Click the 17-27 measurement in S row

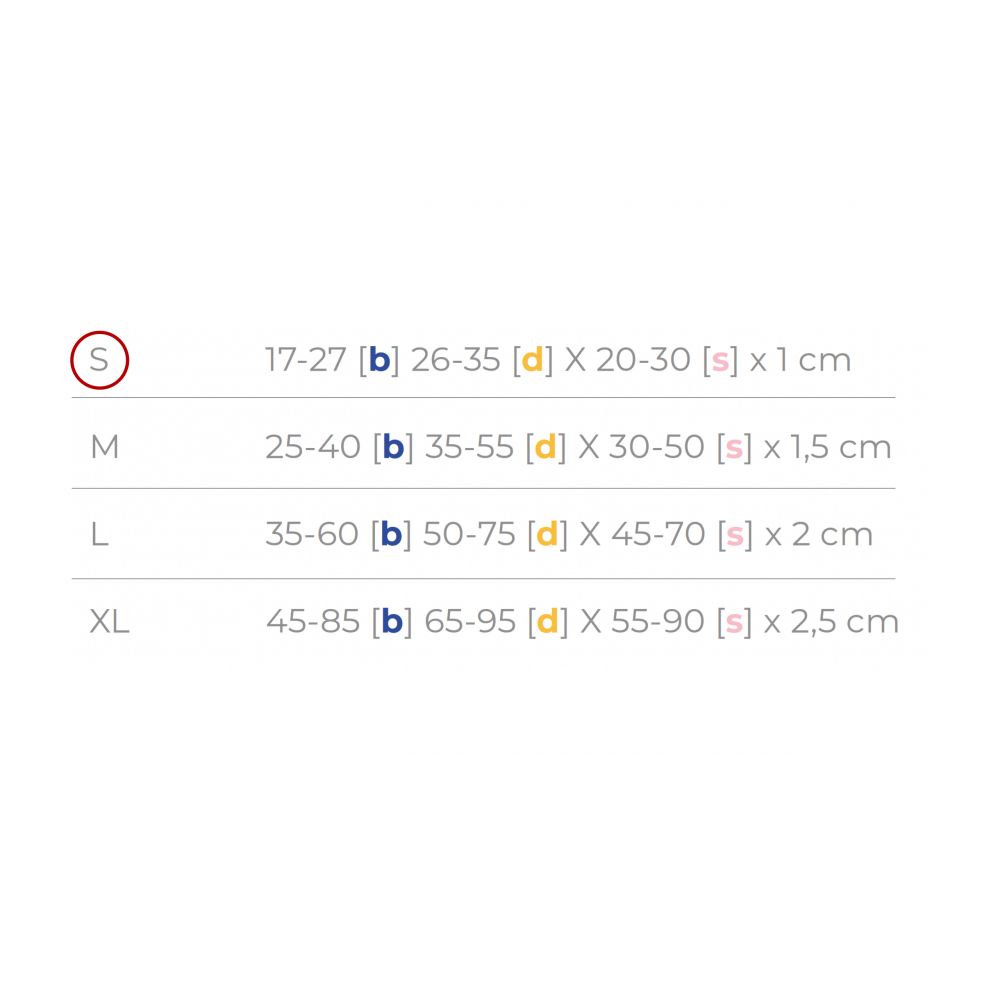[305, 360]
